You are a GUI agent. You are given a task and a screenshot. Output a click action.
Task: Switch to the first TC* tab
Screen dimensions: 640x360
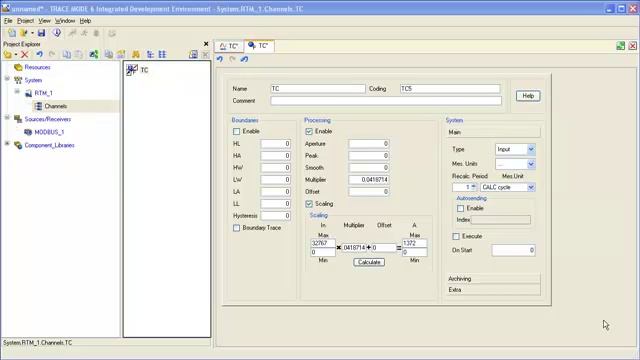[x=229, y=46]
